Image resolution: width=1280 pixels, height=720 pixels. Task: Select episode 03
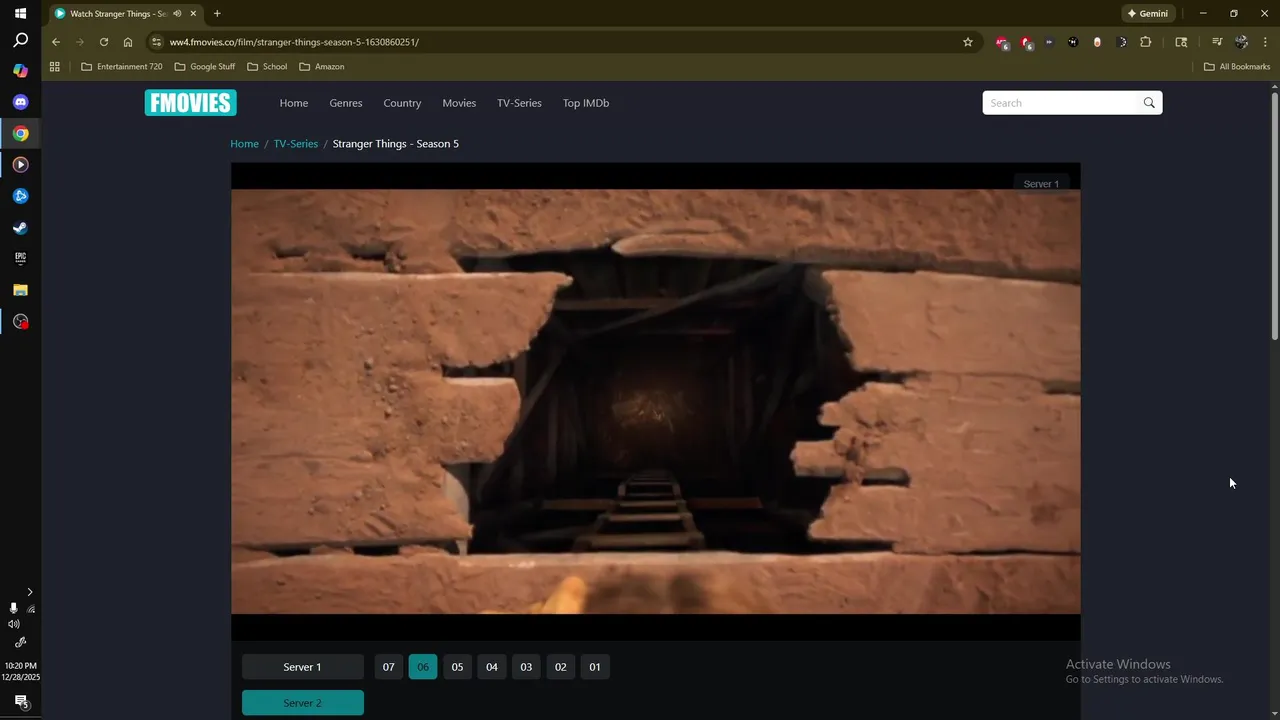point(526,667)
